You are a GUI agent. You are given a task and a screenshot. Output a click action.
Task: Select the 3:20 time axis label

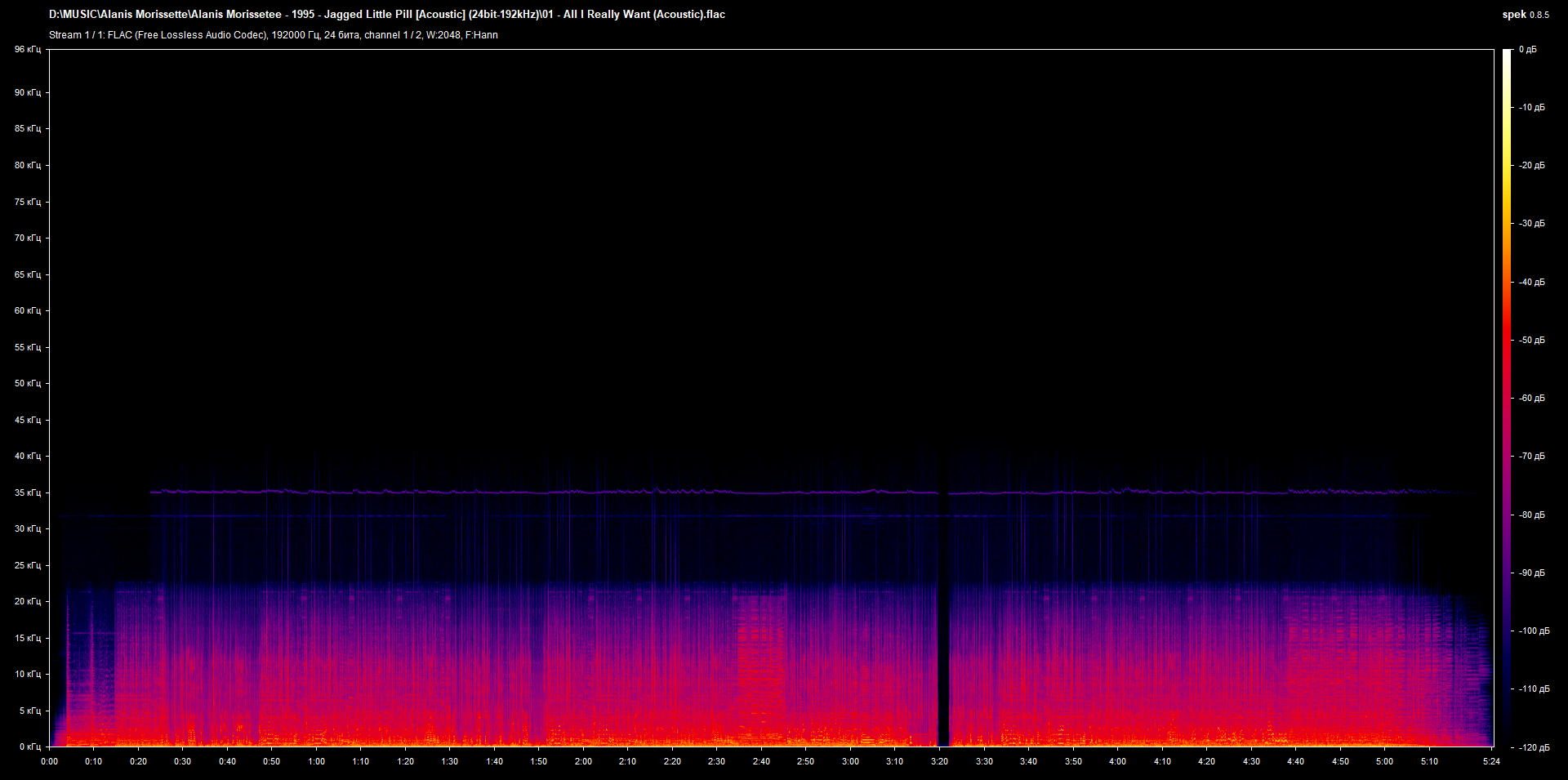click(939, 761)
